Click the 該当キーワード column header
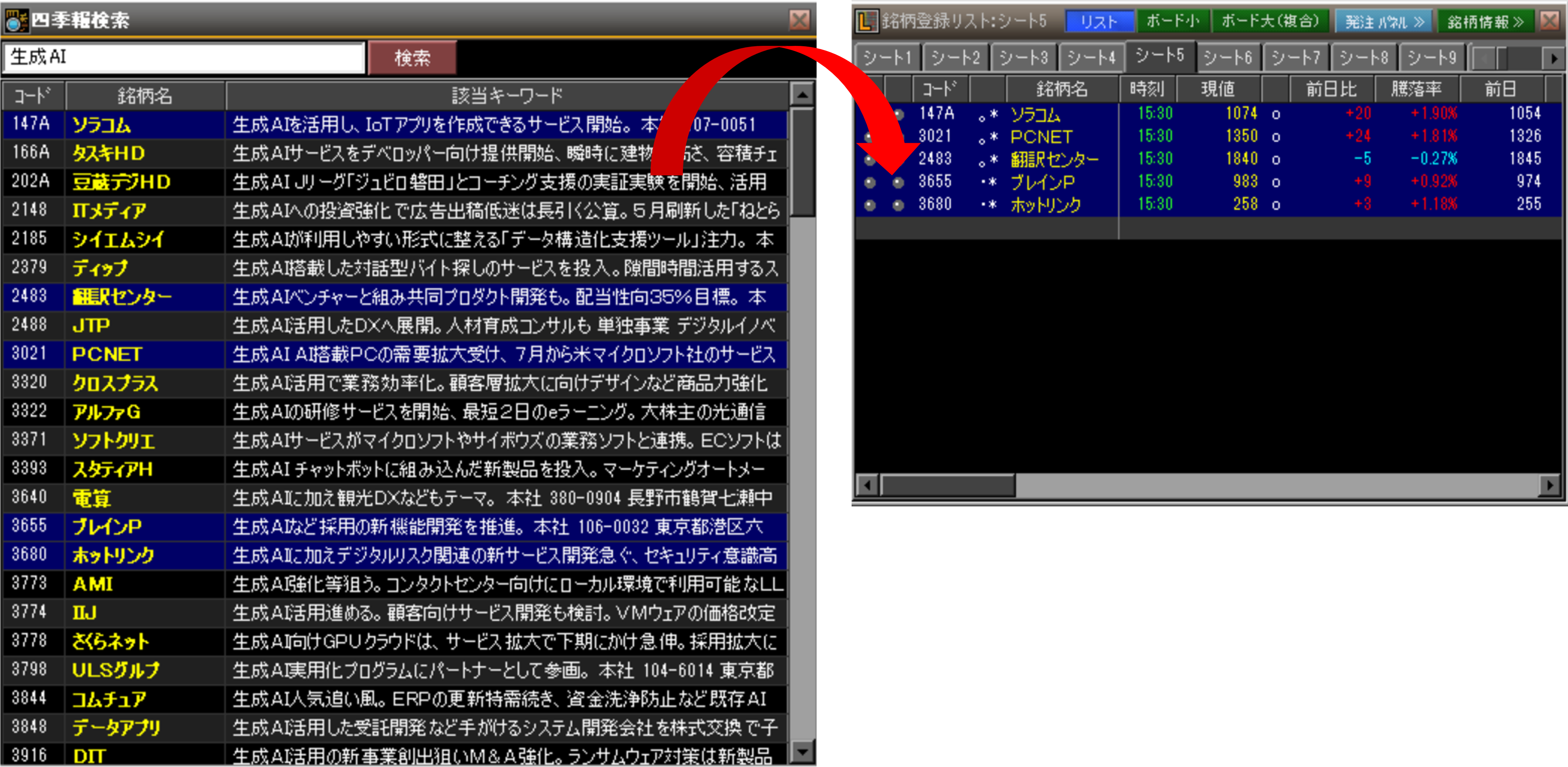1568x767 pixels. tap(507, 96)
